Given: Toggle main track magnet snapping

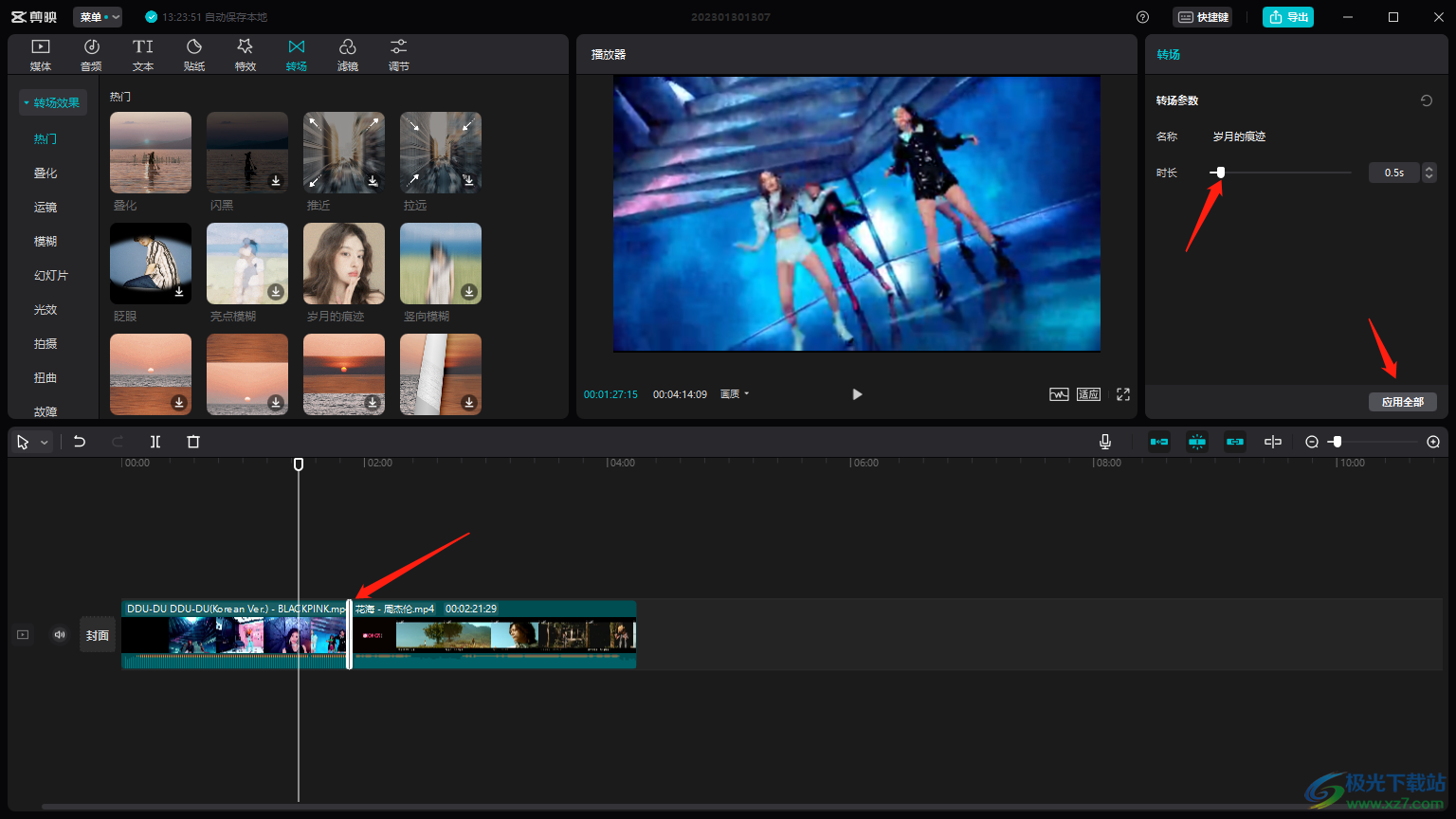Looking at the screenshot, I should [1159, 442].
